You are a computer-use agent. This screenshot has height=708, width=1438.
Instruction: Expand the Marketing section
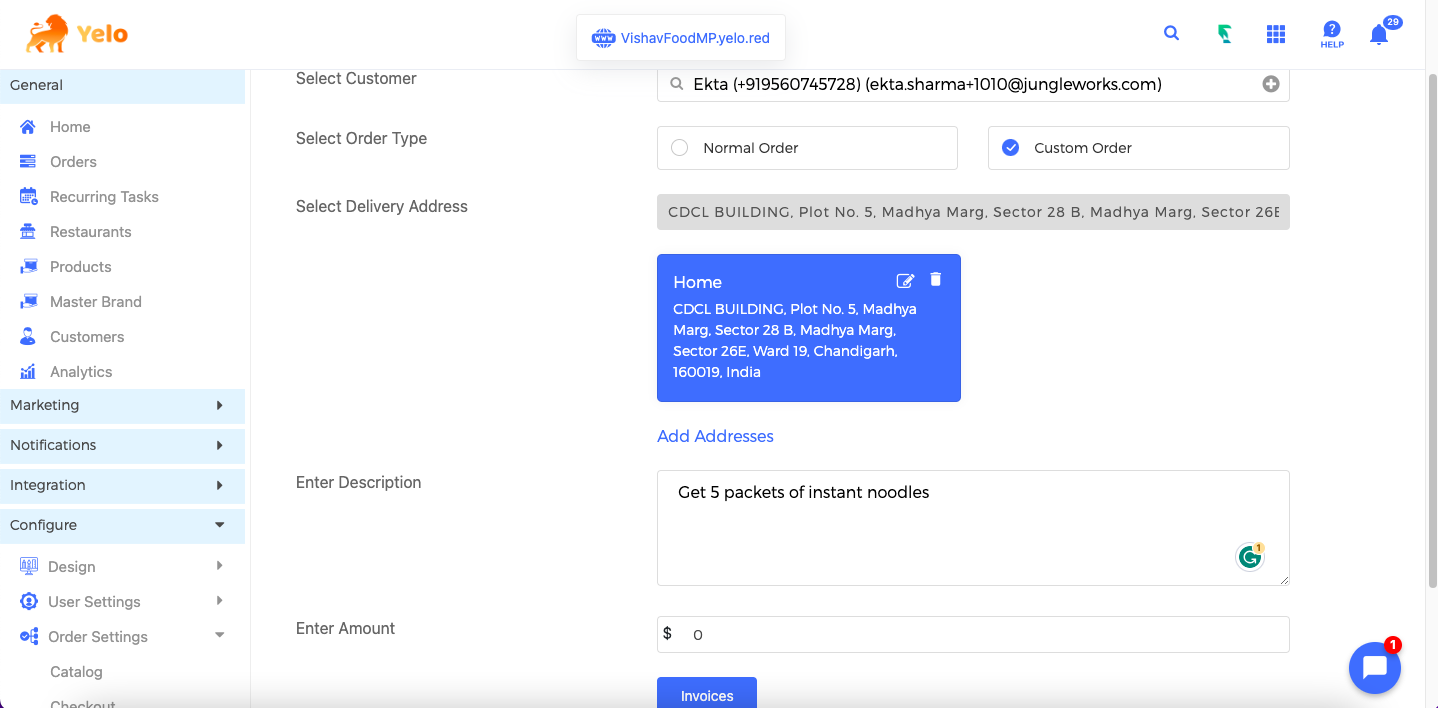[122, 406]
